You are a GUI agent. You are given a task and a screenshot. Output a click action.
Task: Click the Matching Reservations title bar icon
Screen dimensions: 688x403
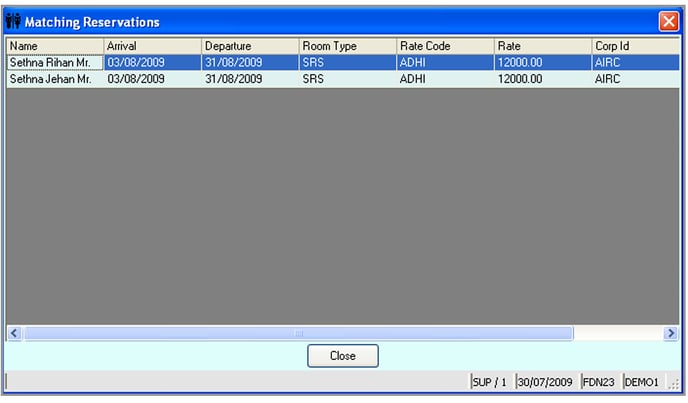tap(14, 21)
